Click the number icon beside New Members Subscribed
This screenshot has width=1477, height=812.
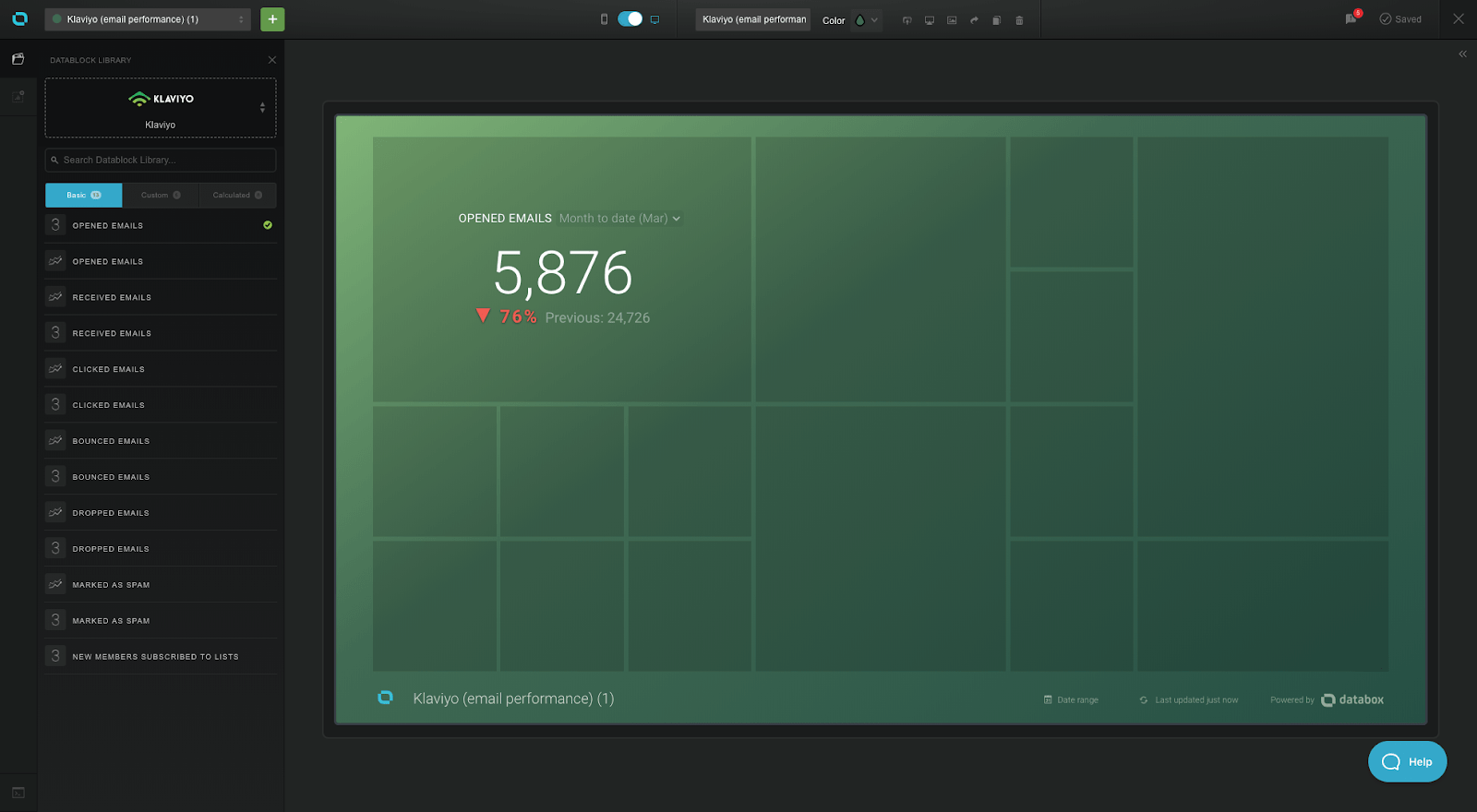[x=55, y=656]
